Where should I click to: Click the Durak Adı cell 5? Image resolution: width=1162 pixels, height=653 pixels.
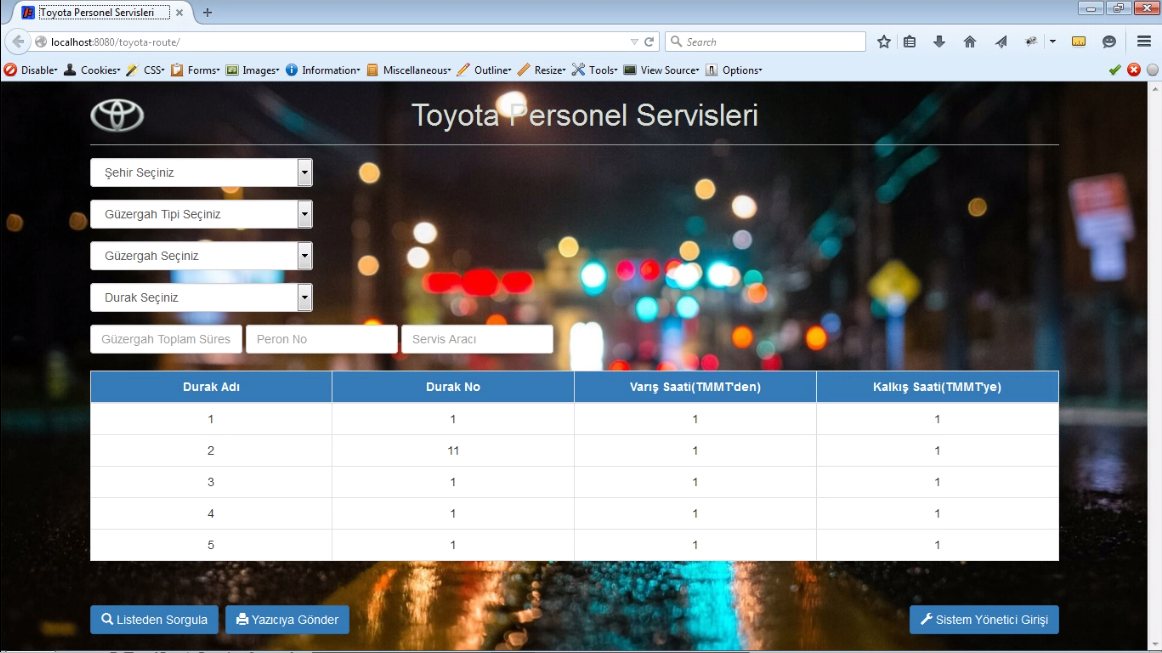coord(211,545)
